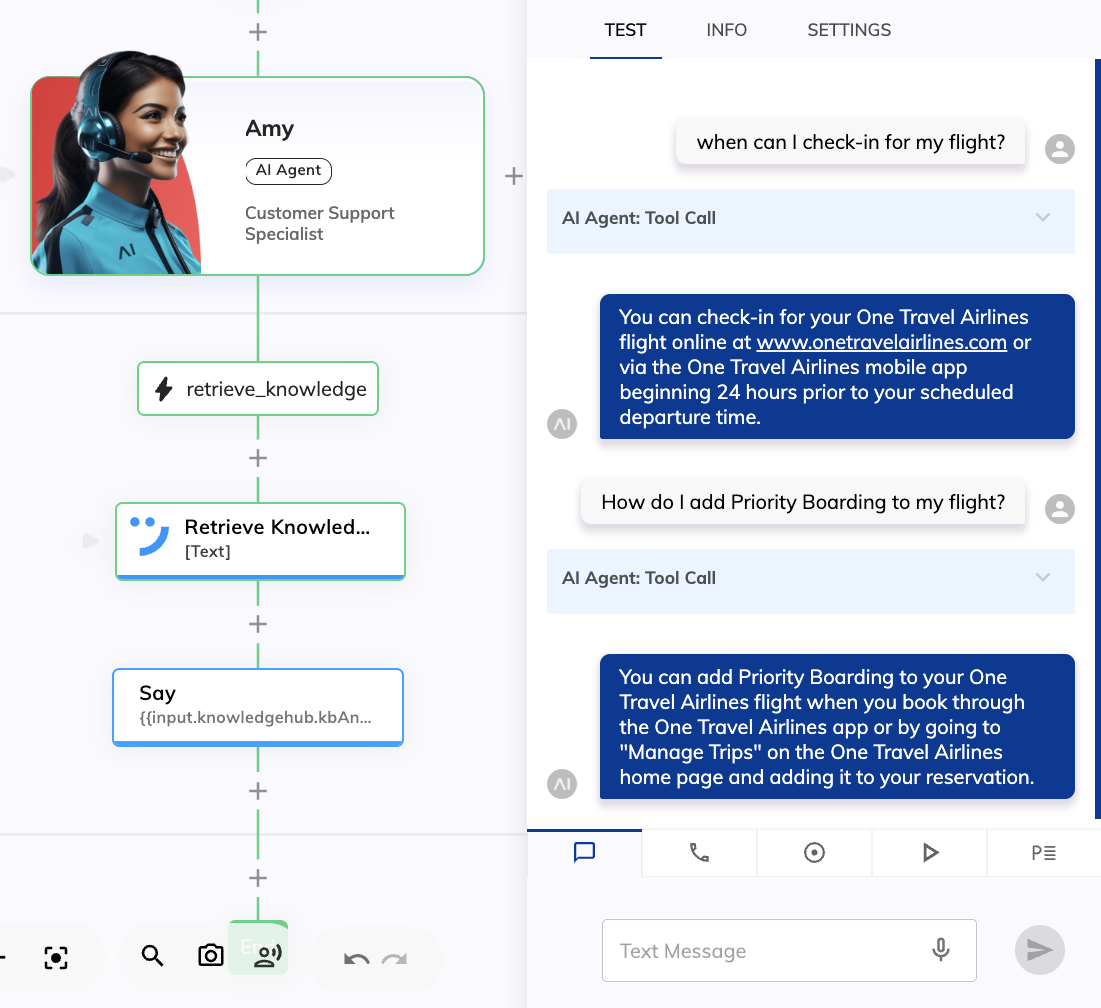The image size is (1101, 1008).
Task: Click the center-focus icon in canvas toolbar
Action: coord(57,957)
